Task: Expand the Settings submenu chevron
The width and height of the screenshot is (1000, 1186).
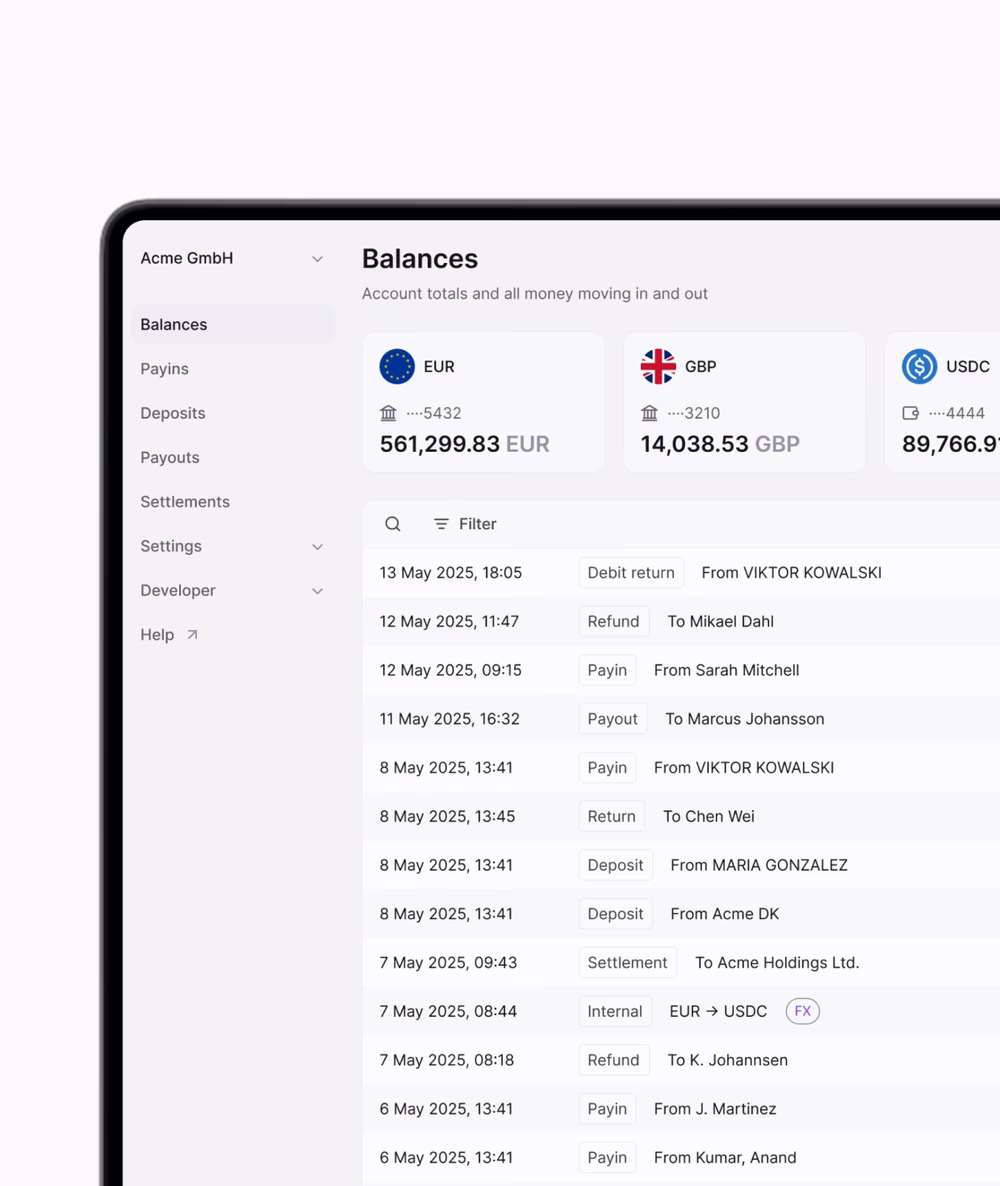Action: point(318,547)
